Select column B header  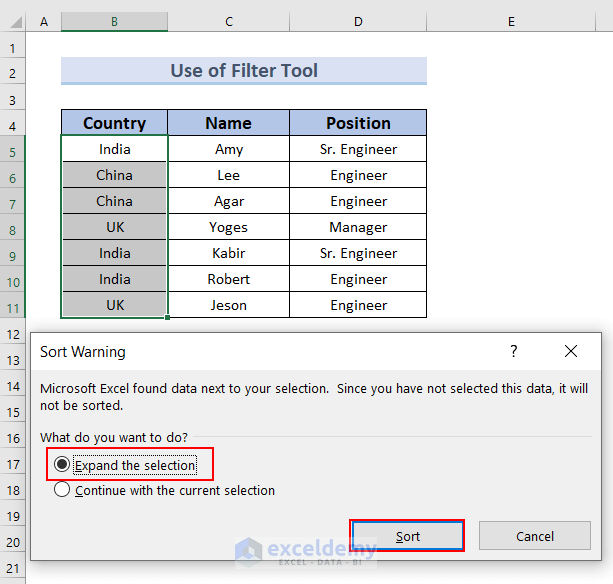[x=115, y=22]
